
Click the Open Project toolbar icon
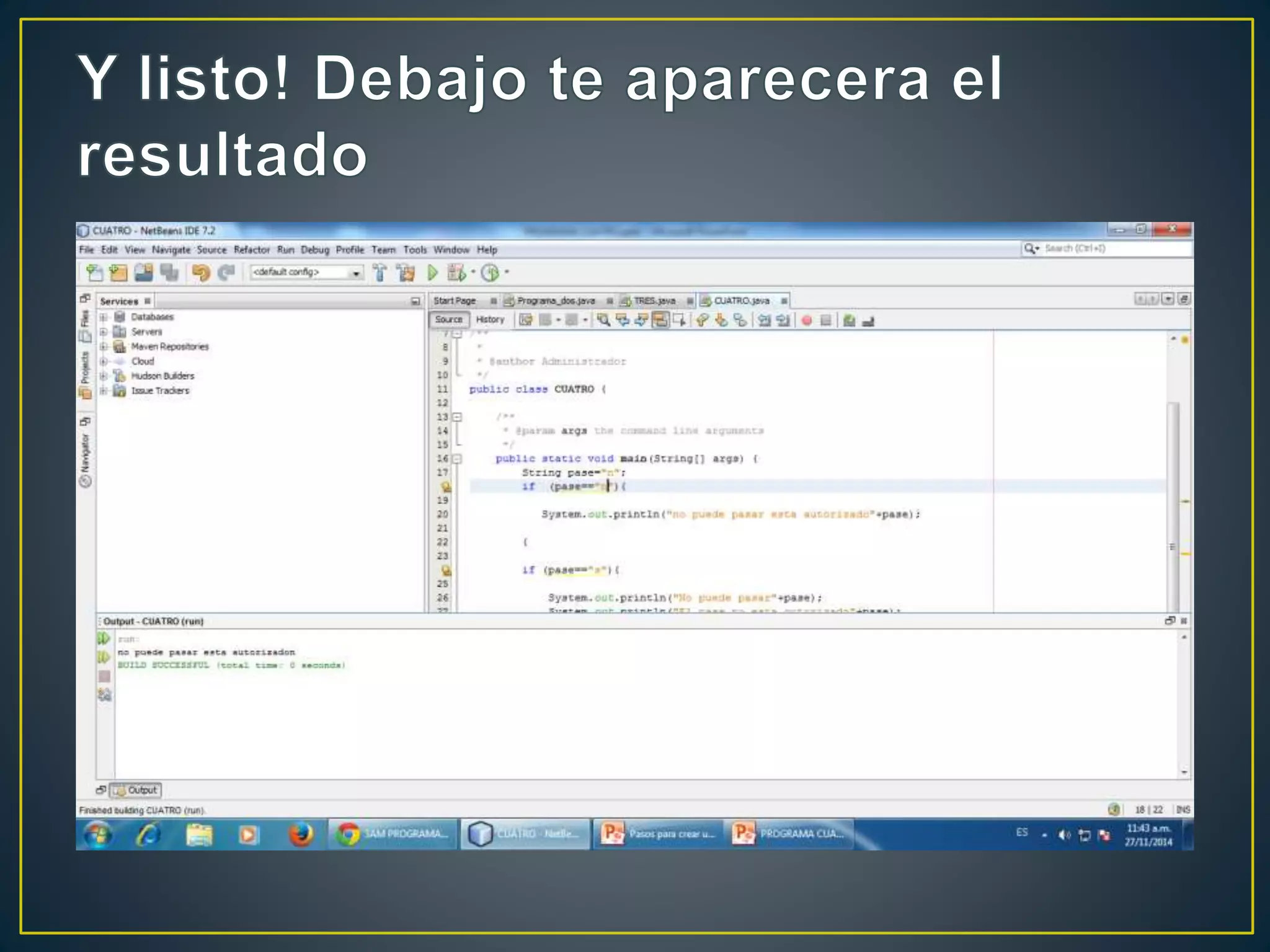144,273
